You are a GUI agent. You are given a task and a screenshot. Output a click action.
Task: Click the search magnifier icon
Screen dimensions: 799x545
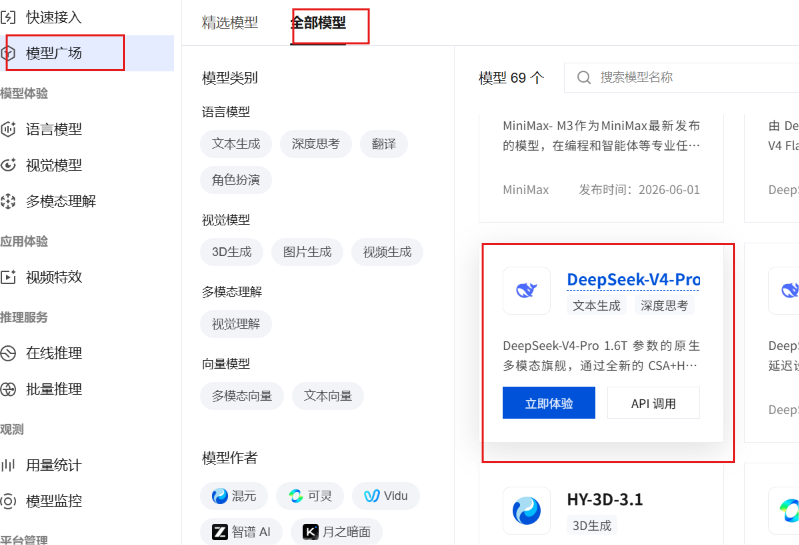click(584, 77)
